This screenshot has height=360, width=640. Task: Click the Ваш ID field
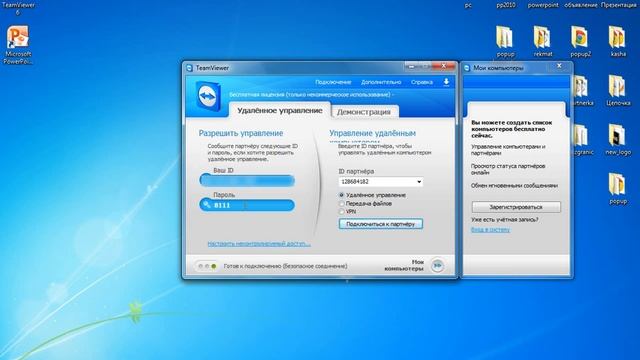[247, 180]
